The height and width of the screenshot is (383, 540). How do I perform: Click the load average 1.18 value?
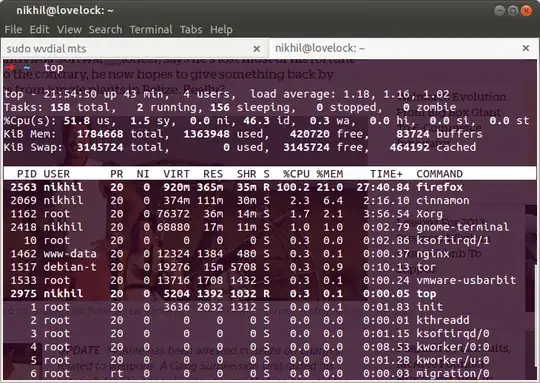356,94
